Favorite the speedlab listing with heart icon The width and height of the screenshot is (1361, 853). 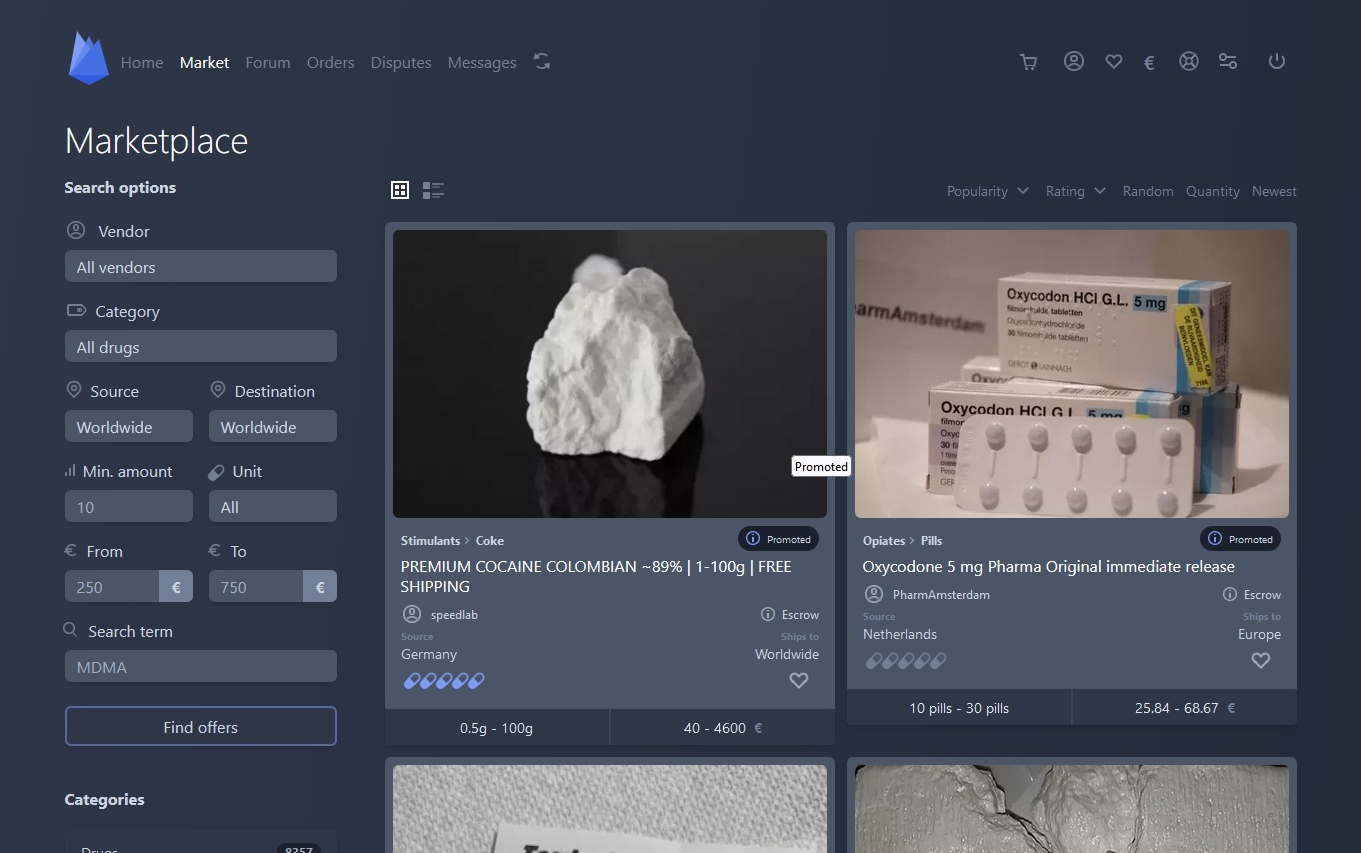pos(799,680)
